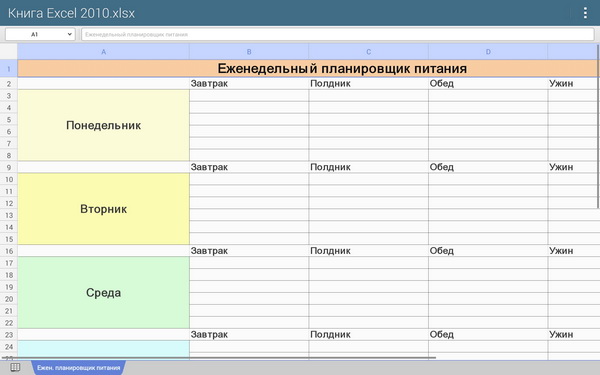Click the formula bar input field
This screenshot has height=375, width=600.
pyautogui.click(x=338, y=34)
